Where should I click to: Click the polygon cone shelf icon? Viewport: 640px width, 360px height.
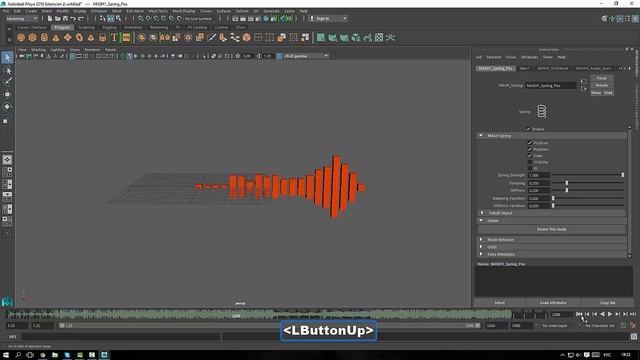point(56,38)
